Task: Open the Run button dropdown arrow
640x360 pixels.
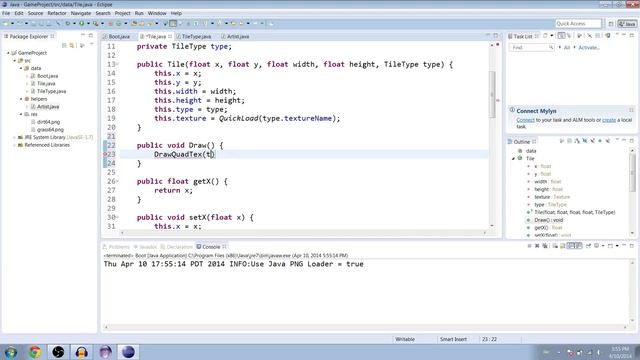Action: click(x=88, y=24)
